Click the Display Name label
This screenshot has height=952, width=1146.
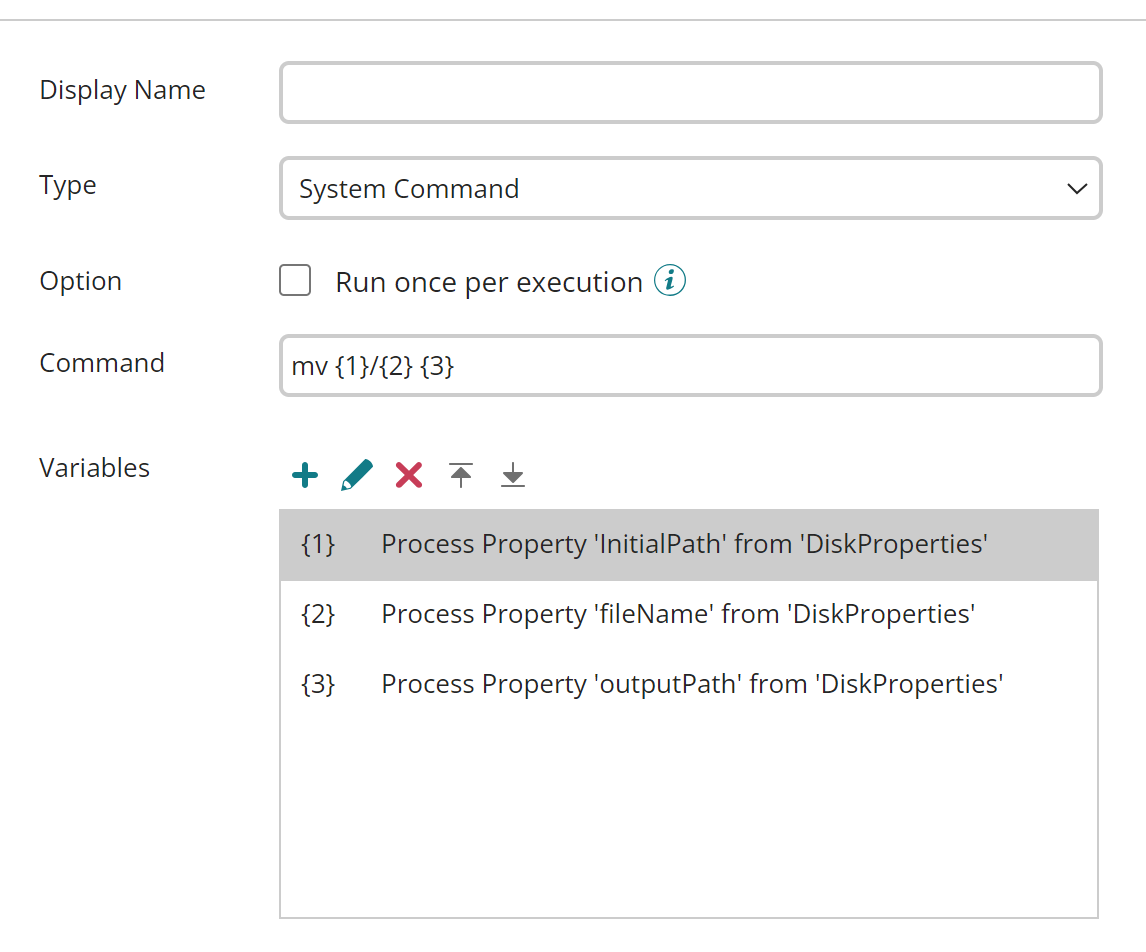[x=122, y=89]
